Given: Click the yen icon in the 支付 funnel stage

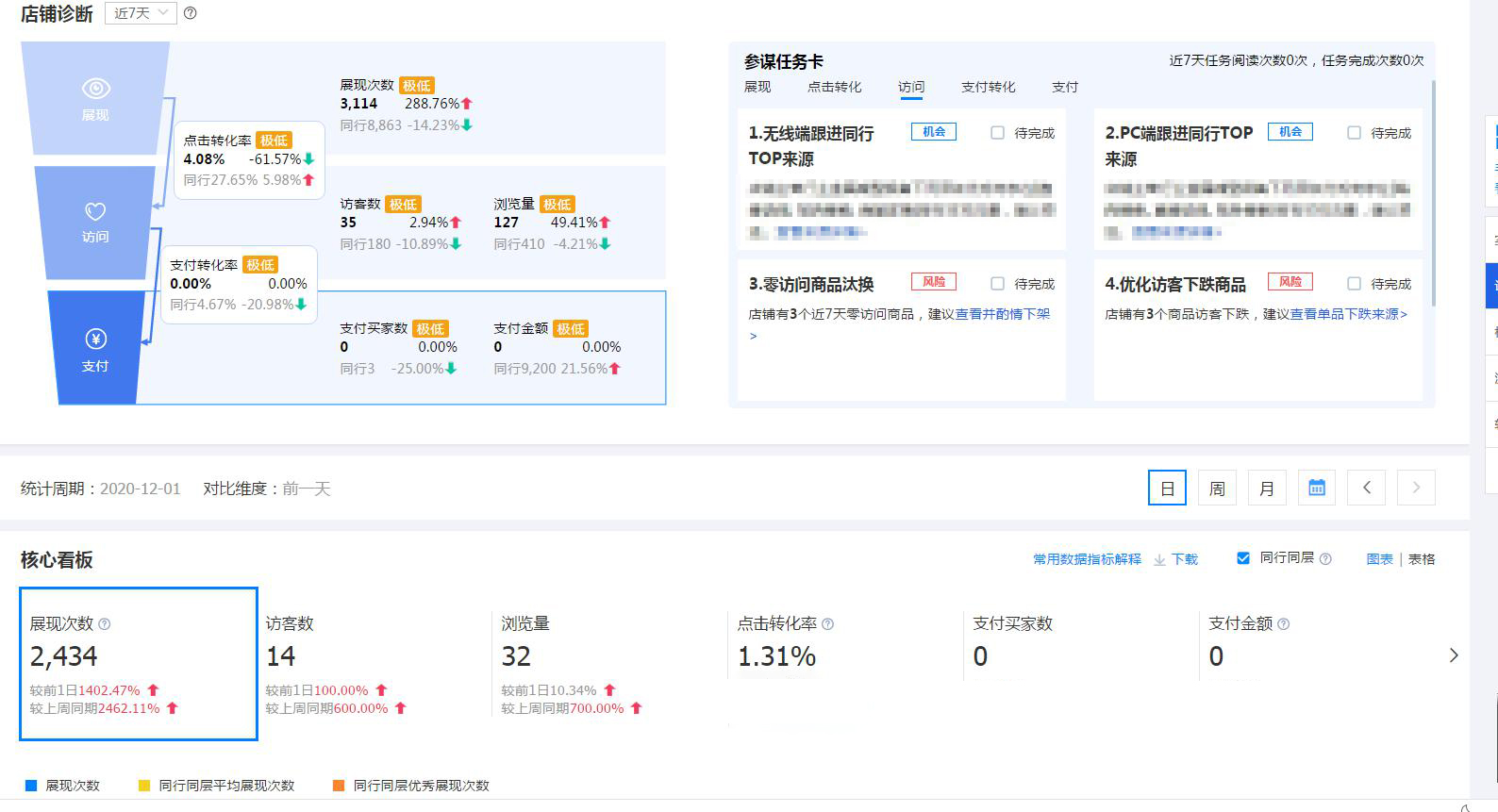Looking at the screenshot, I should coord(95,340).
